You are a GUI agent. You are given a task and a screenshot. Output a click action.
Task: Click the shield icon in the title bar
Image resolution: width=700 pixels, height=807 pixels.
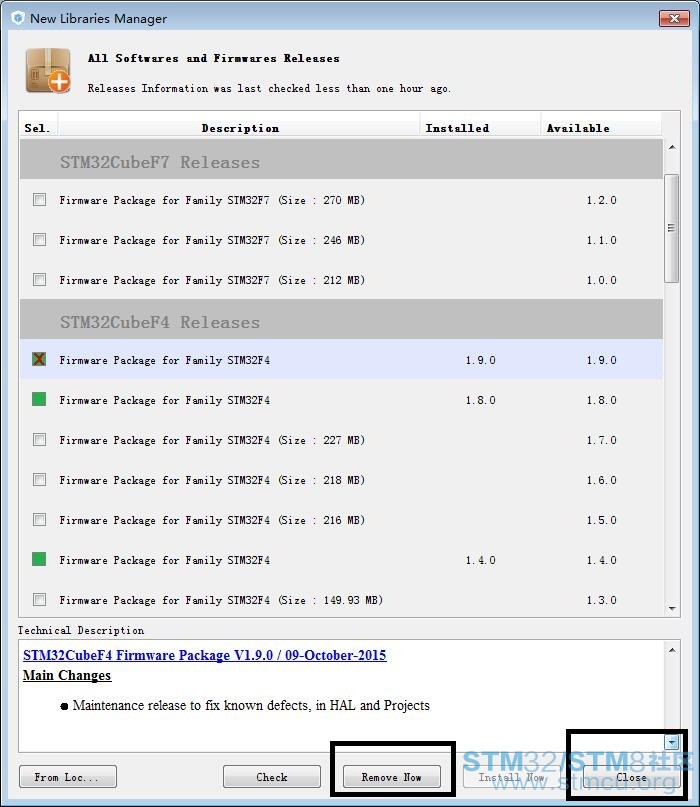(x=18, y=18)
